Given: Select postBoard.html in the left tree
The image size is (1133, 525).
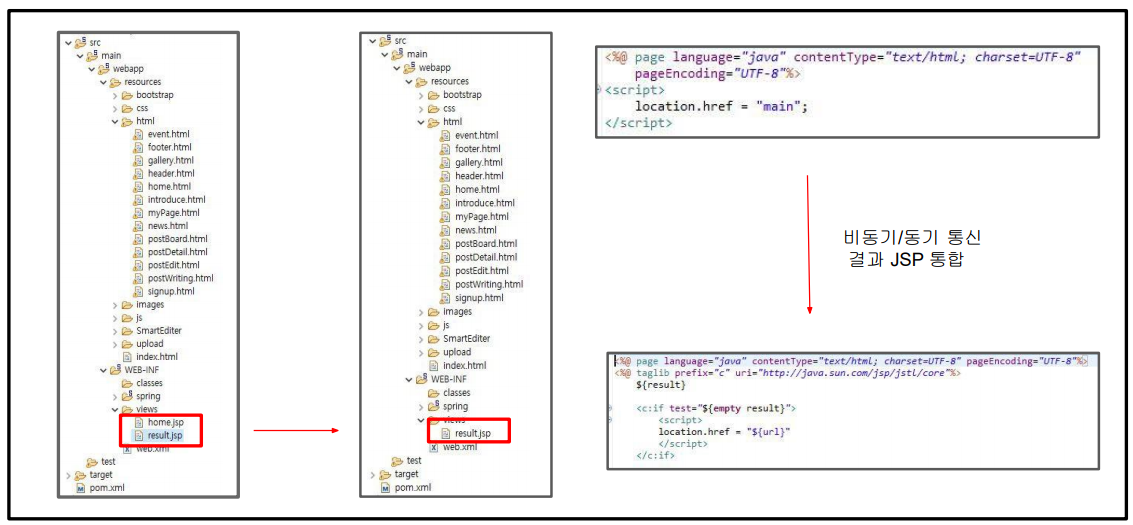Looking at the screenshot, I should 178,239.
